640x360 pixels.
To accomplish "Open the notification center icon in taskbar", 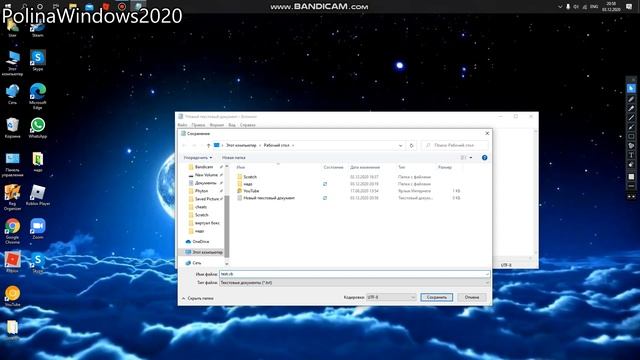I will (629, 7).
